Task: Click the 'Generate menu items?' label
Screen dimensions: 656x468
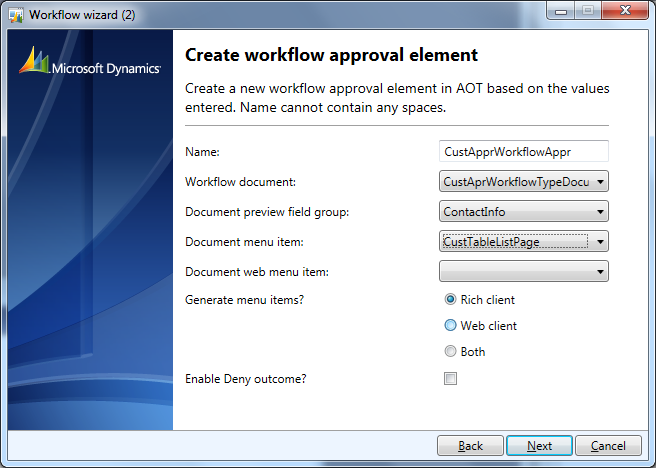Action: pos(244,300)
